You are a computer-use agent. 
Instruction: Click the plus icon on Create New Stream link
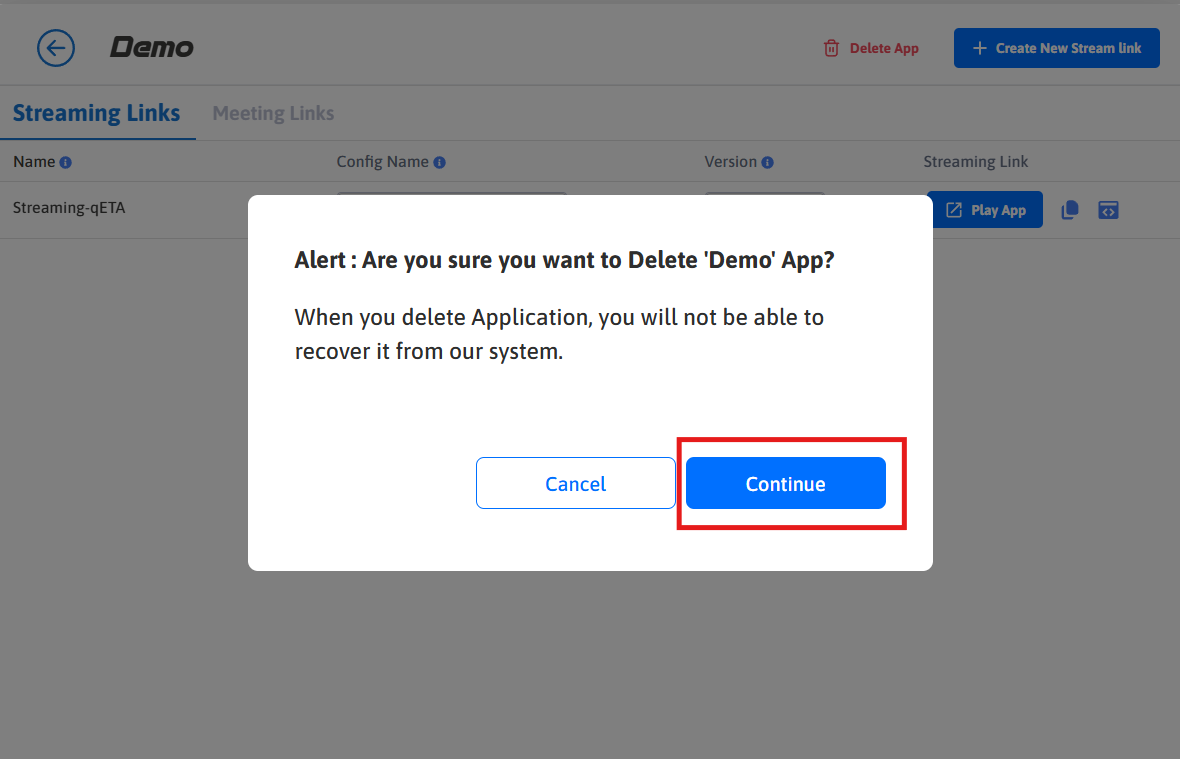979,48
